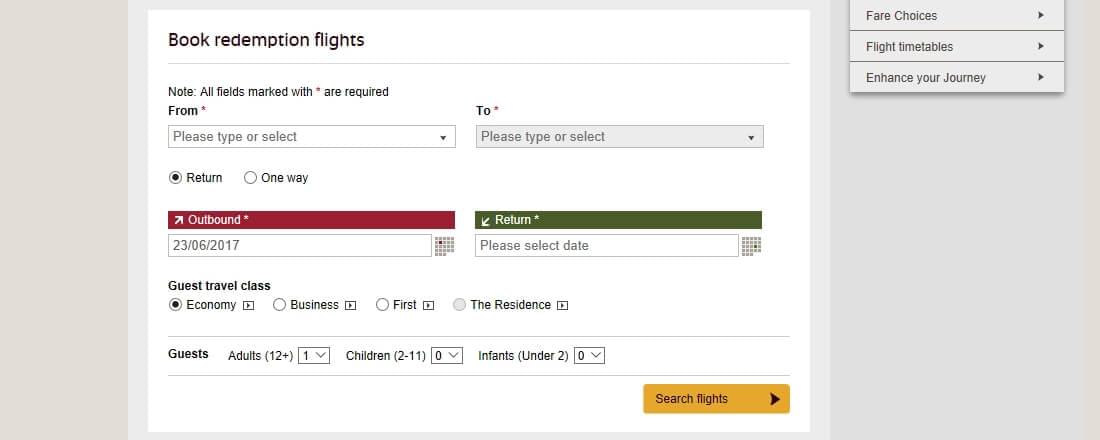Open the Adults (12+) count dropdown

314,356
